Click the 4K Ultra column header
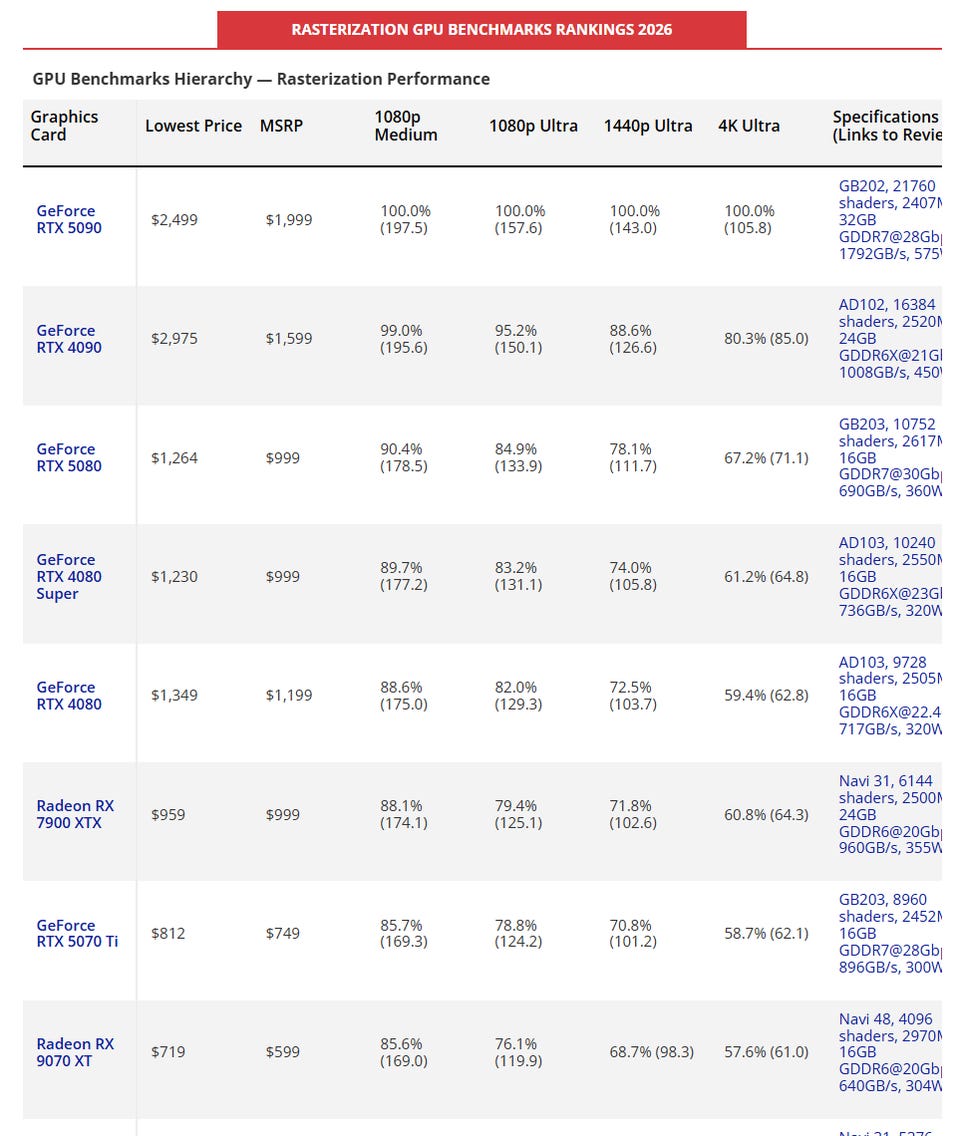This screenshot has height=1136, width=960. click(749, 126)
